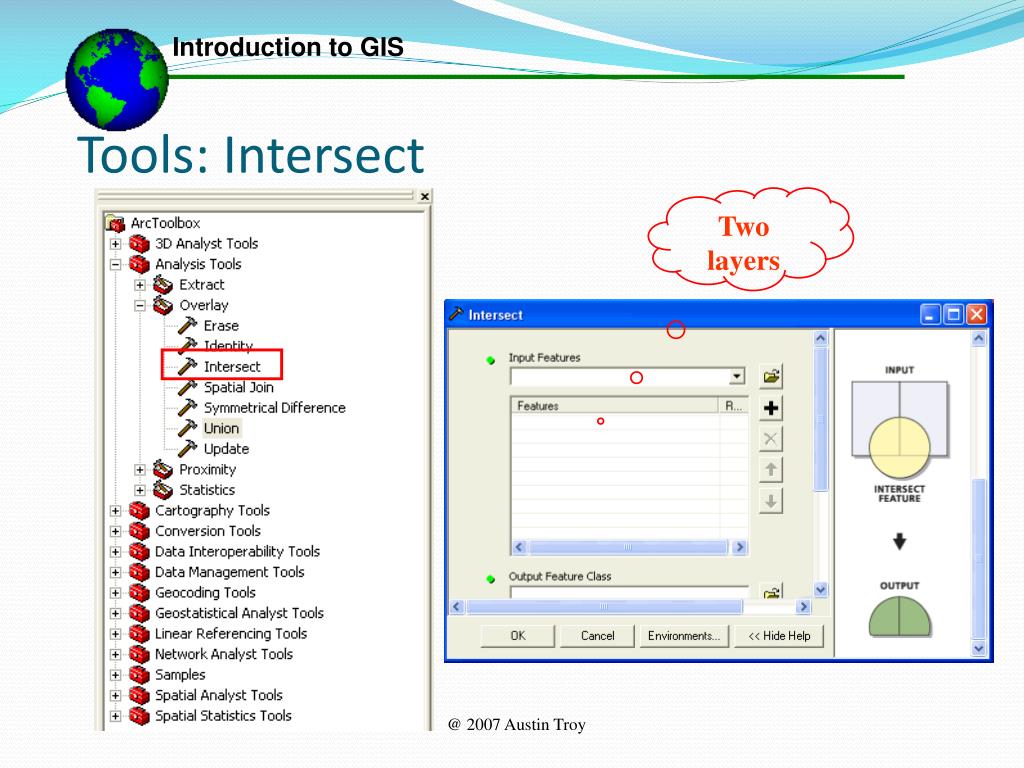The width and height of the screenshot is (1024, 768).
Task: Click the help pane scroll-down arrow
Action: point(978,648)
